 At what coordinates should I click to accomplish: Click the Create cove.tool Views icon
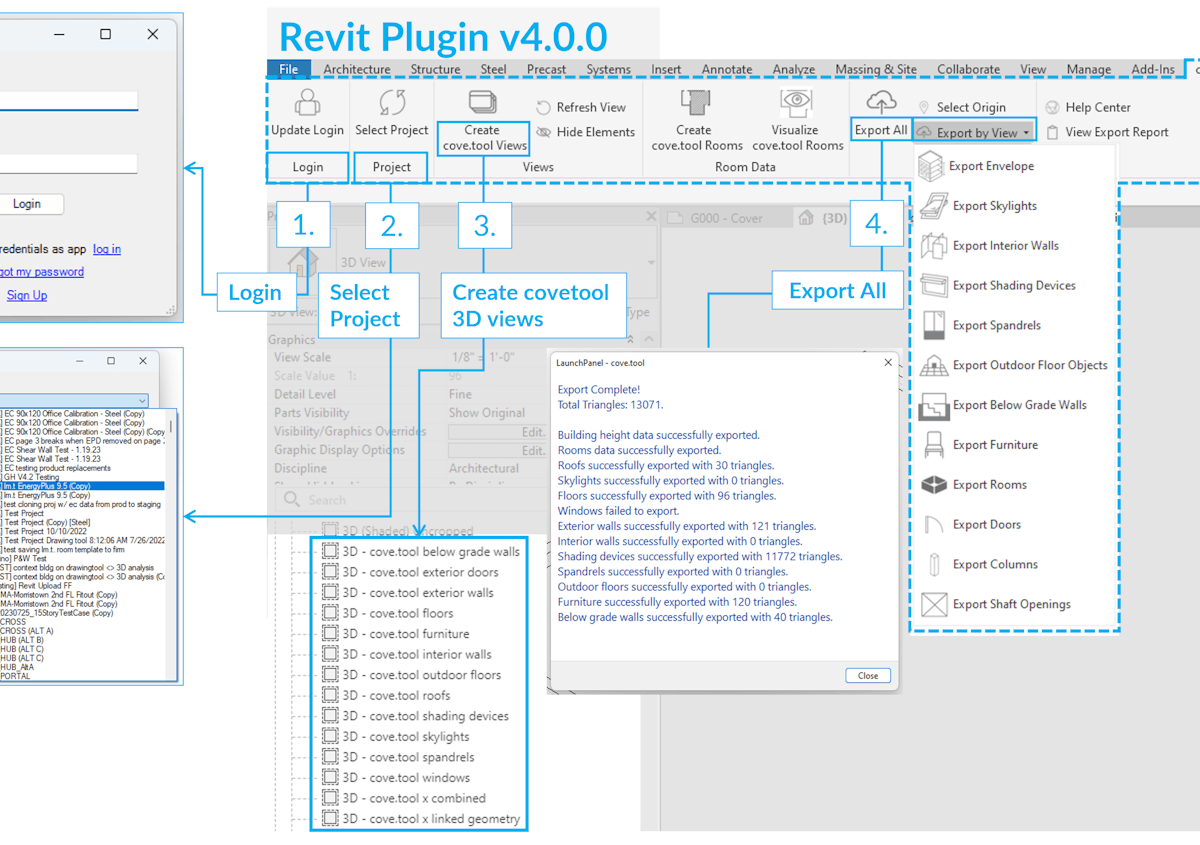[x=483, y=103]
